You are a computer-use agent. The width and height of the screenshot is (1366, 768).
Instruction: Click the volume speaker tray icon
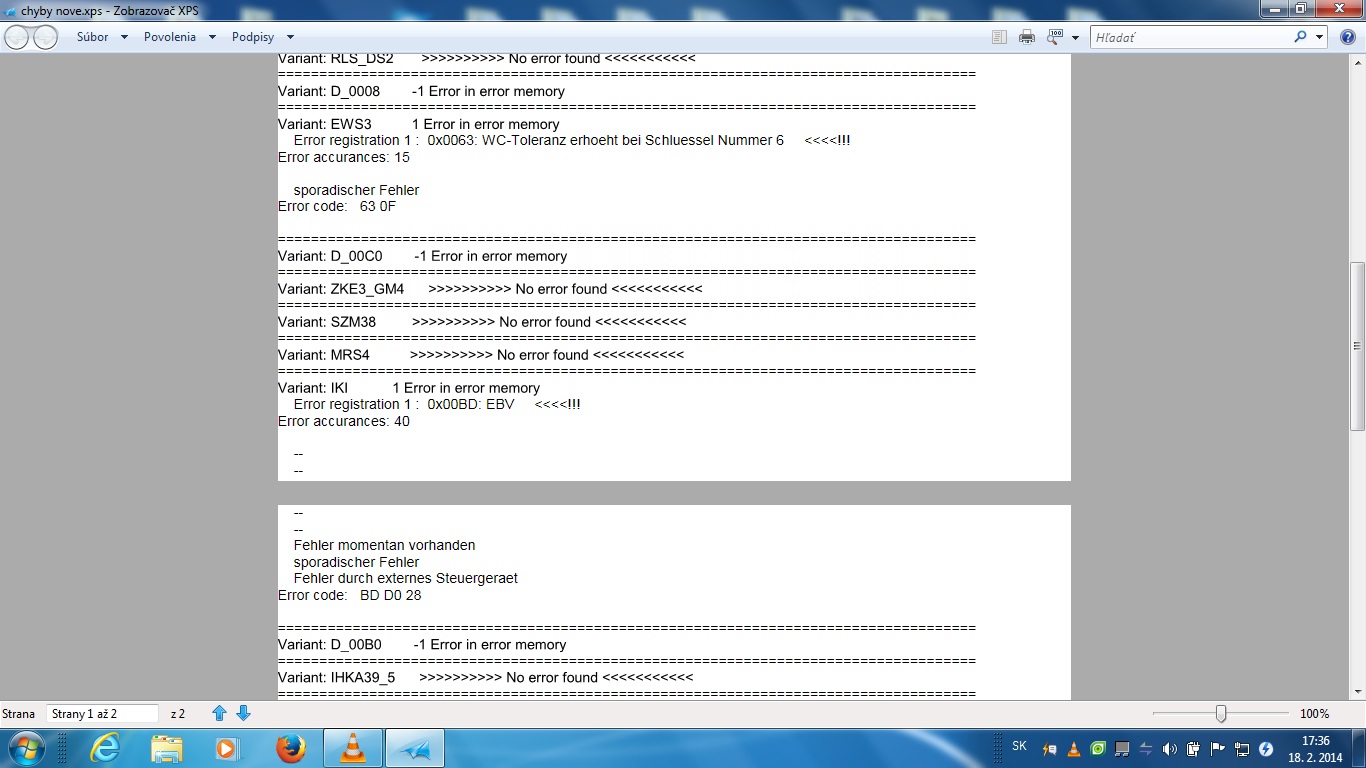pyautogui.click(x=1170, y=749)
